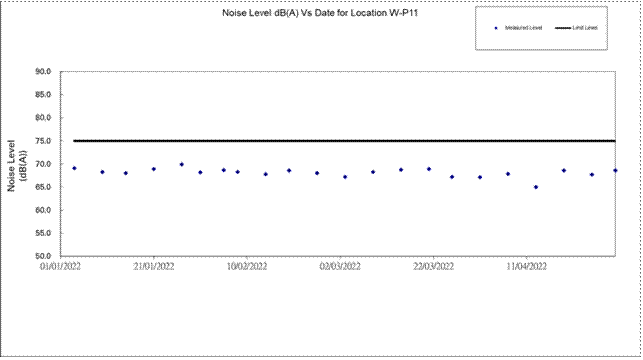Click the 02/03/2022 x-axis date label
The width and height of the screenshot is (643, 360).
(x=340, y=267)
